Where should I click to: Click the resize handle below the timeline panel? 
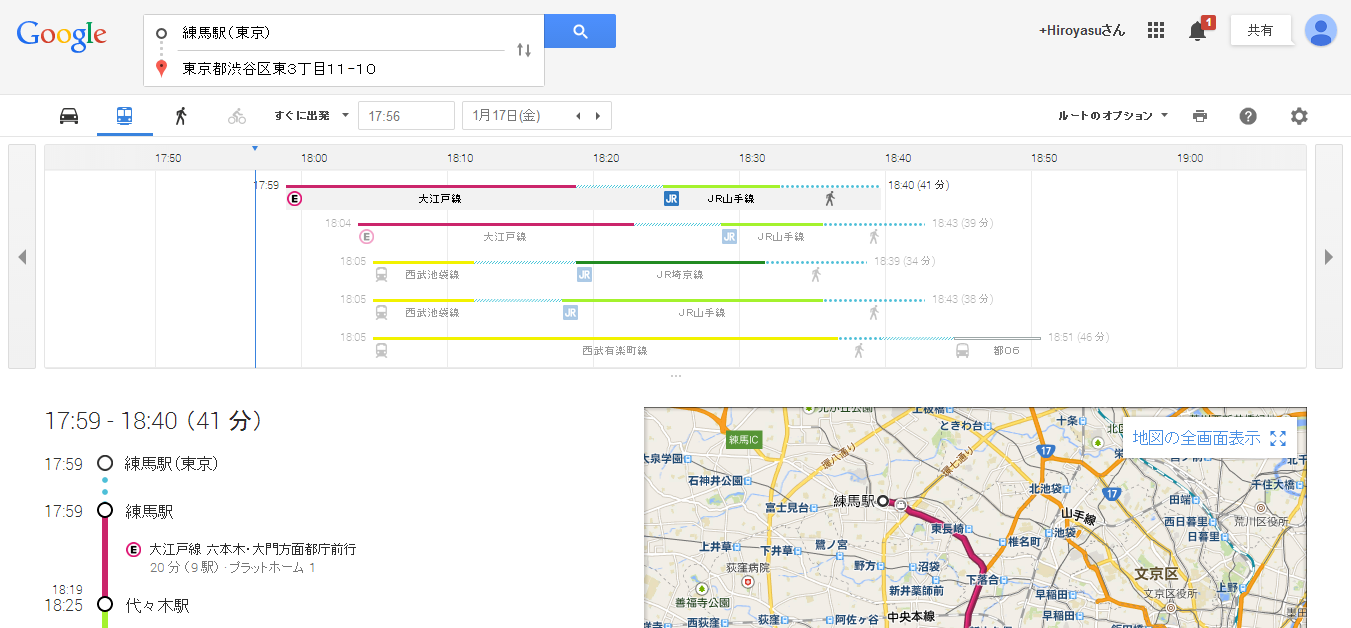click(x=676, y=376)
